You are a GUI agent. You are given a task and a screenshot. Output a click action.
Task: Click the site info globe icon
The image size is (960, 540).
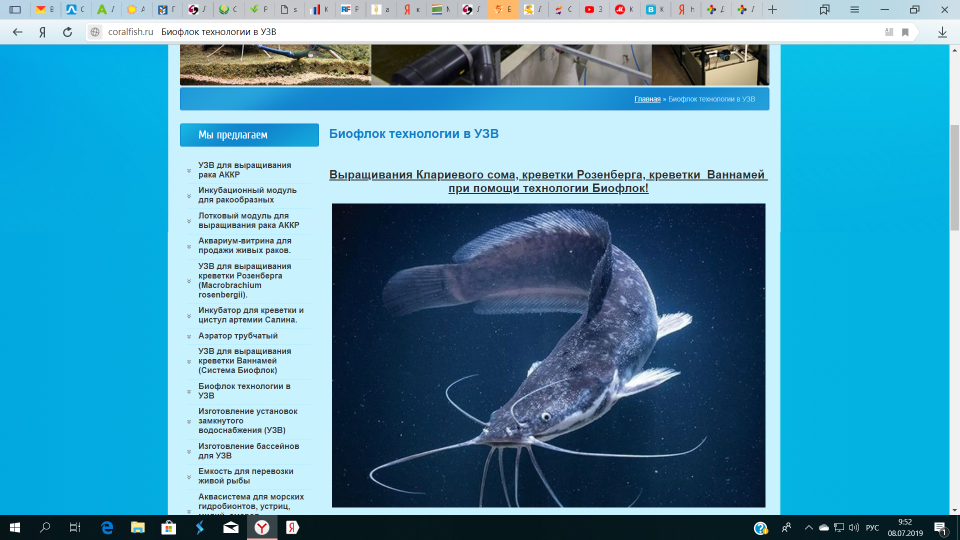95,32
